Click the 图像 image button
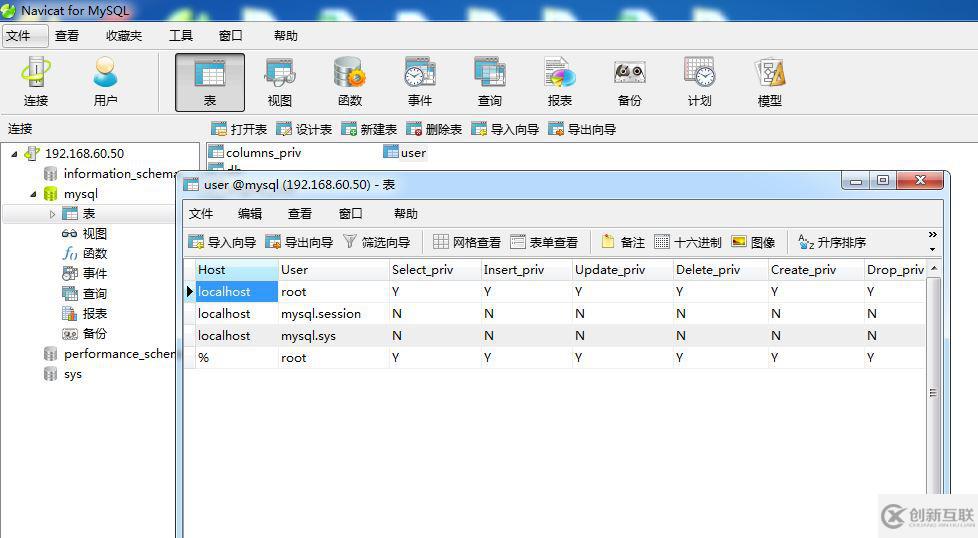This screenshot has width=978, height=538. [x=753, y=242]
